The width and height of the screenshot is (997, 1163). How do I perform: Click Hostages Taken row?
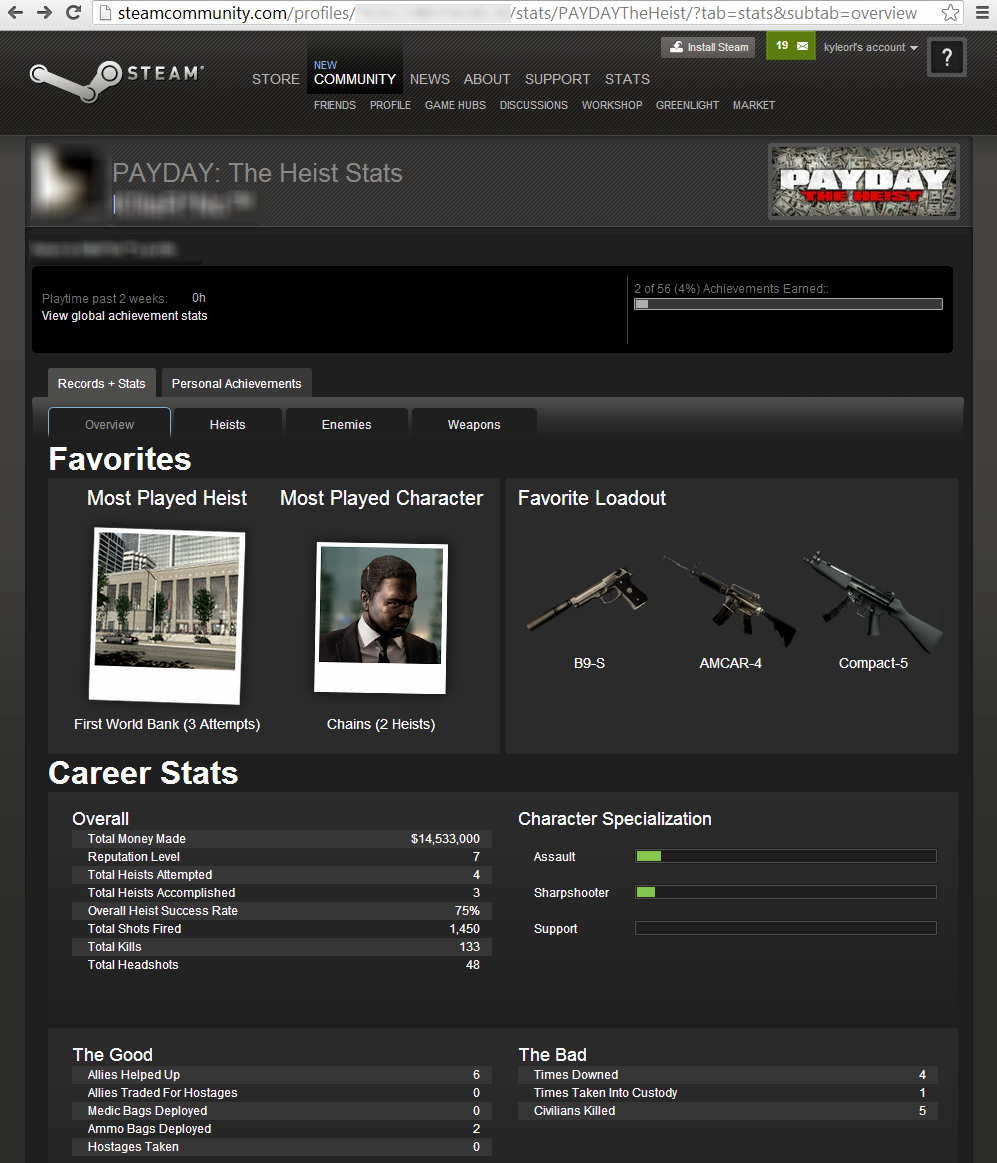tap(282, 1147)
